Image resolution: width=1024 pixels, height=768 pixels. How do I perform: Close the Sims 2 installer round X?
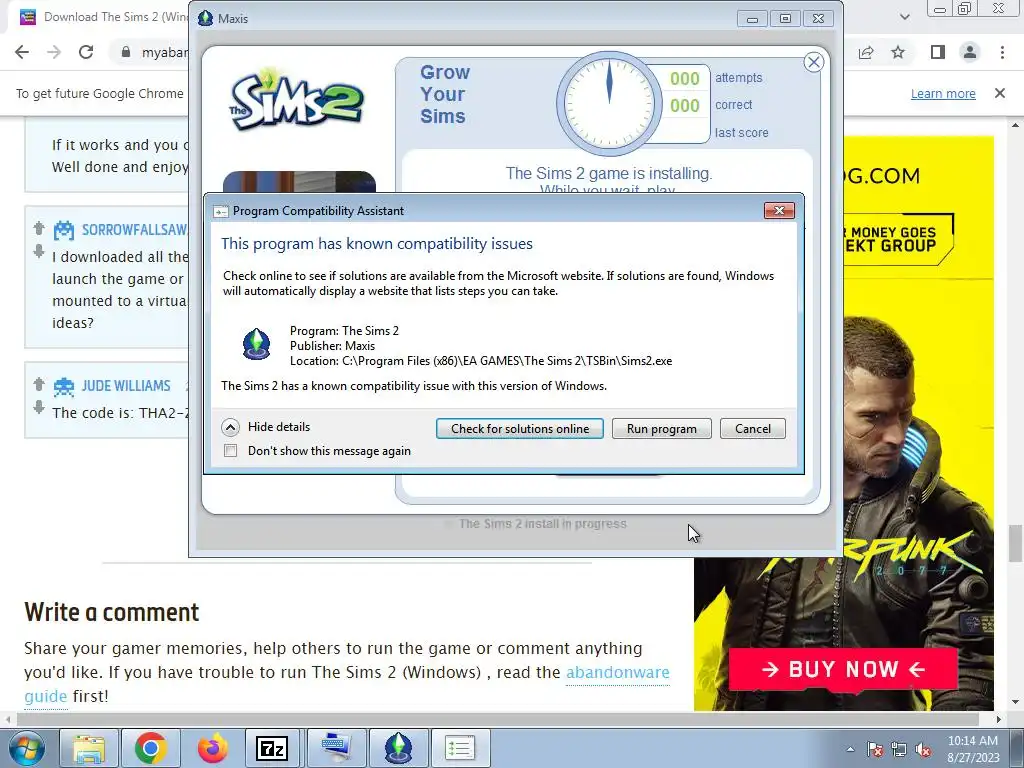(x=813, y=63)
